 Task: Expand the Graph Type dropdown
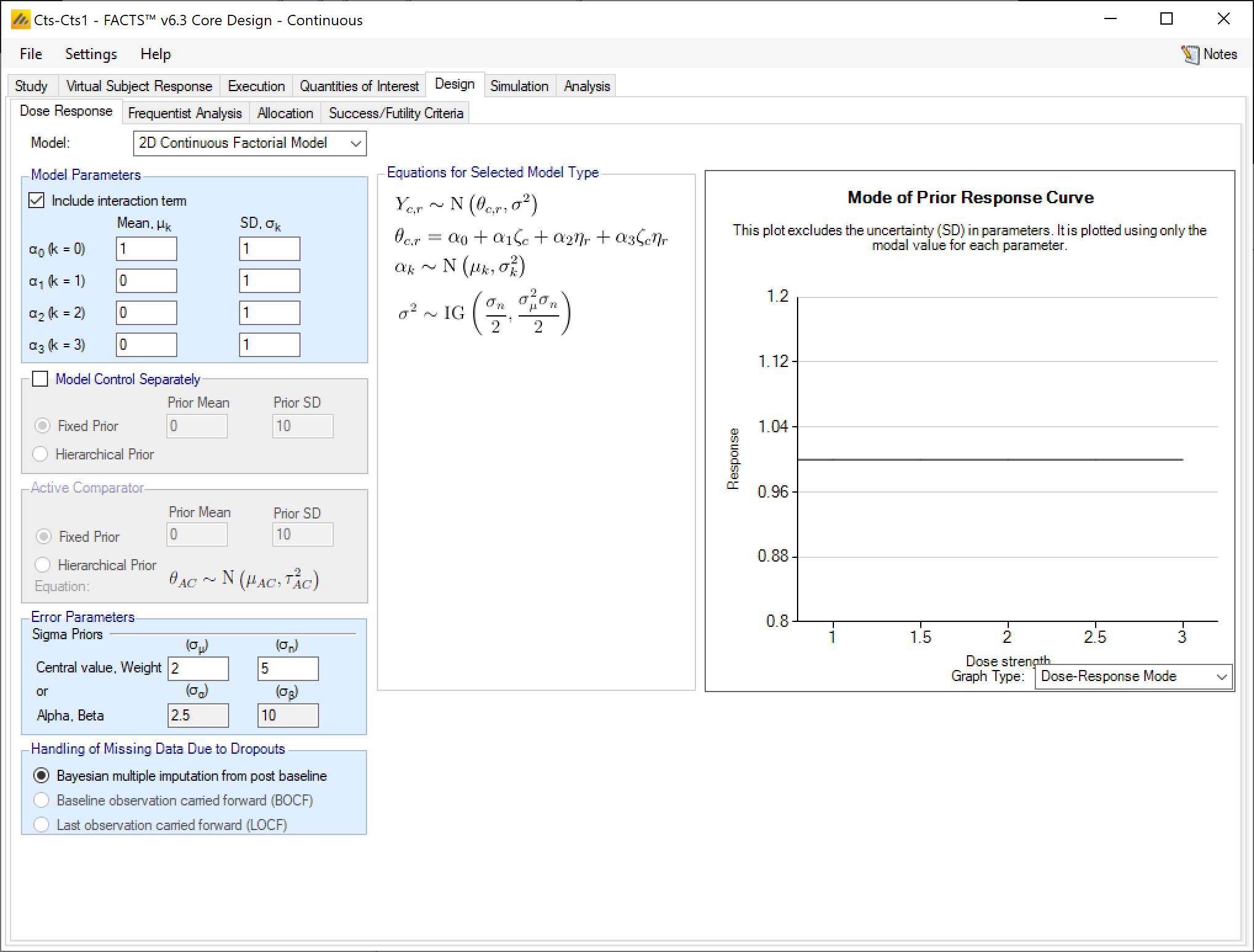click(1133, 676)
